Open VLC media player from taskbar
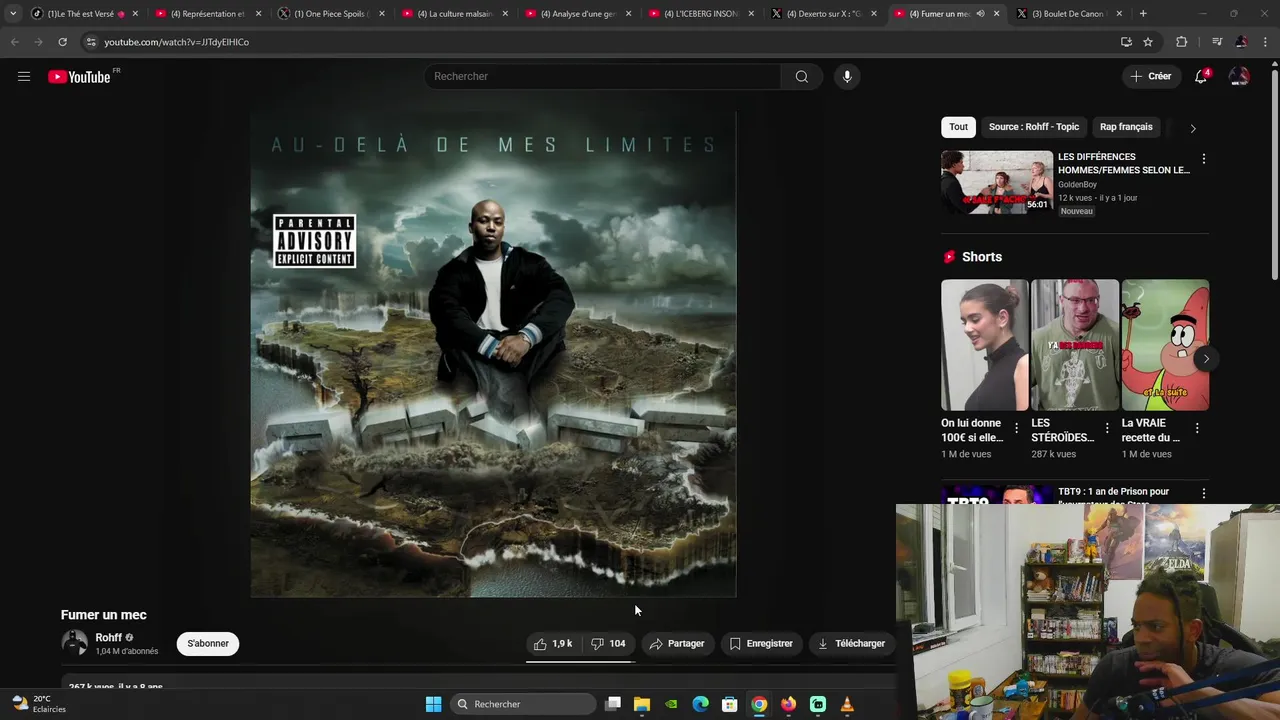1280x720 pixels. click(847, 704)
